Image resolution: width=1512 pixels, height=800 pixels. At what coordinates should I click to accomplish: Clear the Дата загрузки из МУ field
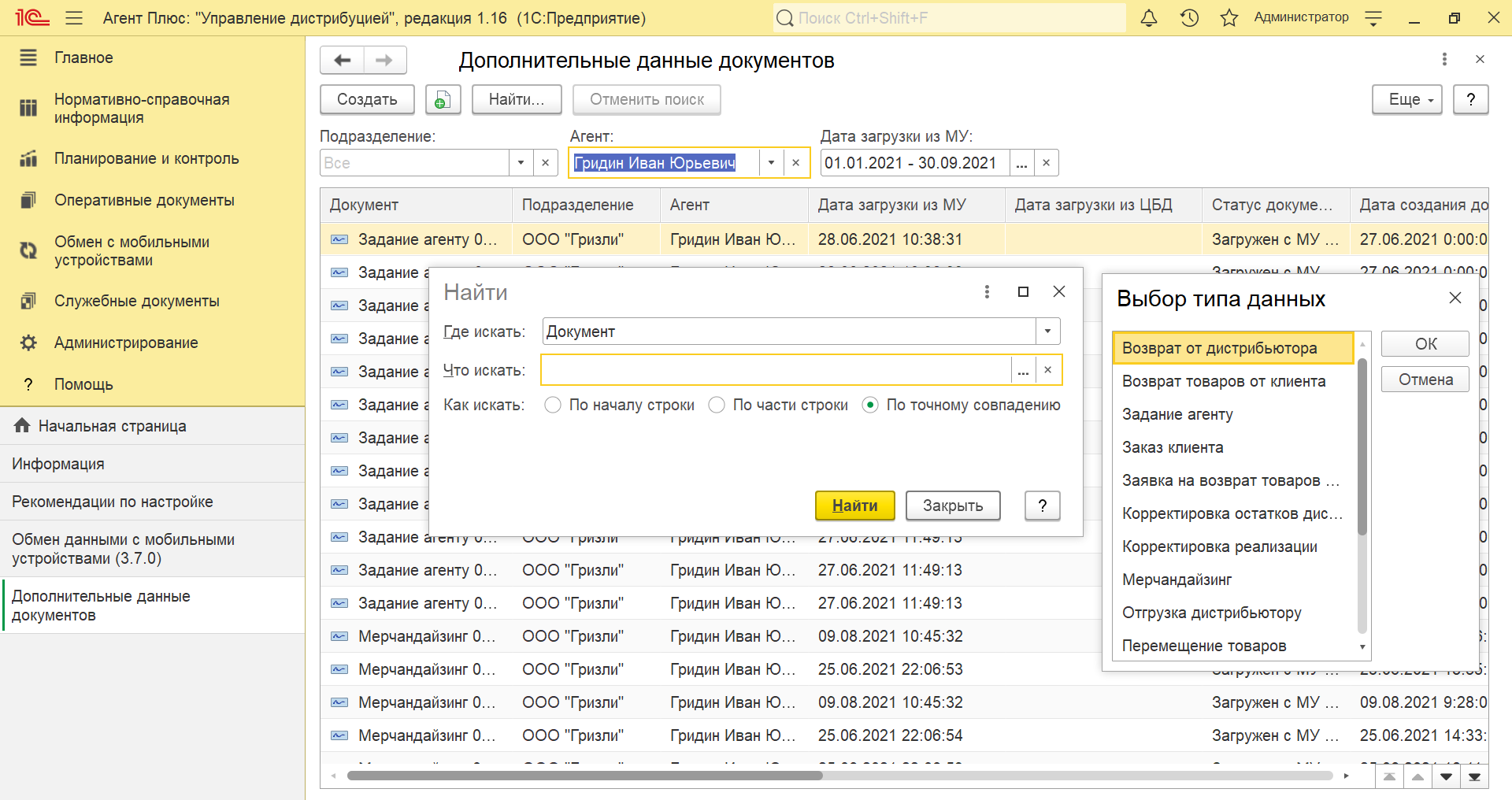pos(1046,163)
